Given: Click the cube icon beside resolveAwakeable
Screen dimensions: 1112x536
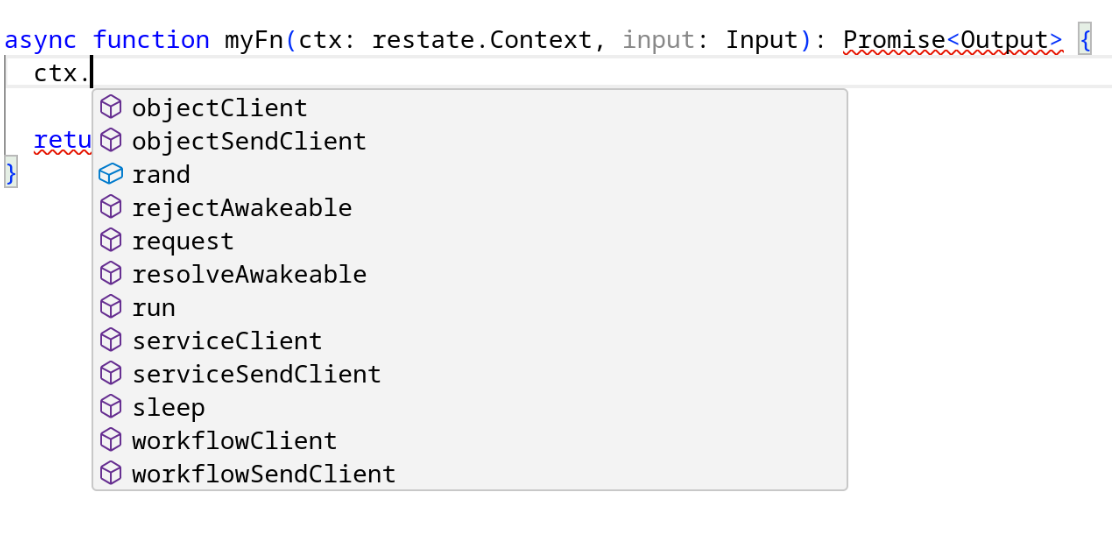Looking at the screenshot, I should click(x=111, y=274).
